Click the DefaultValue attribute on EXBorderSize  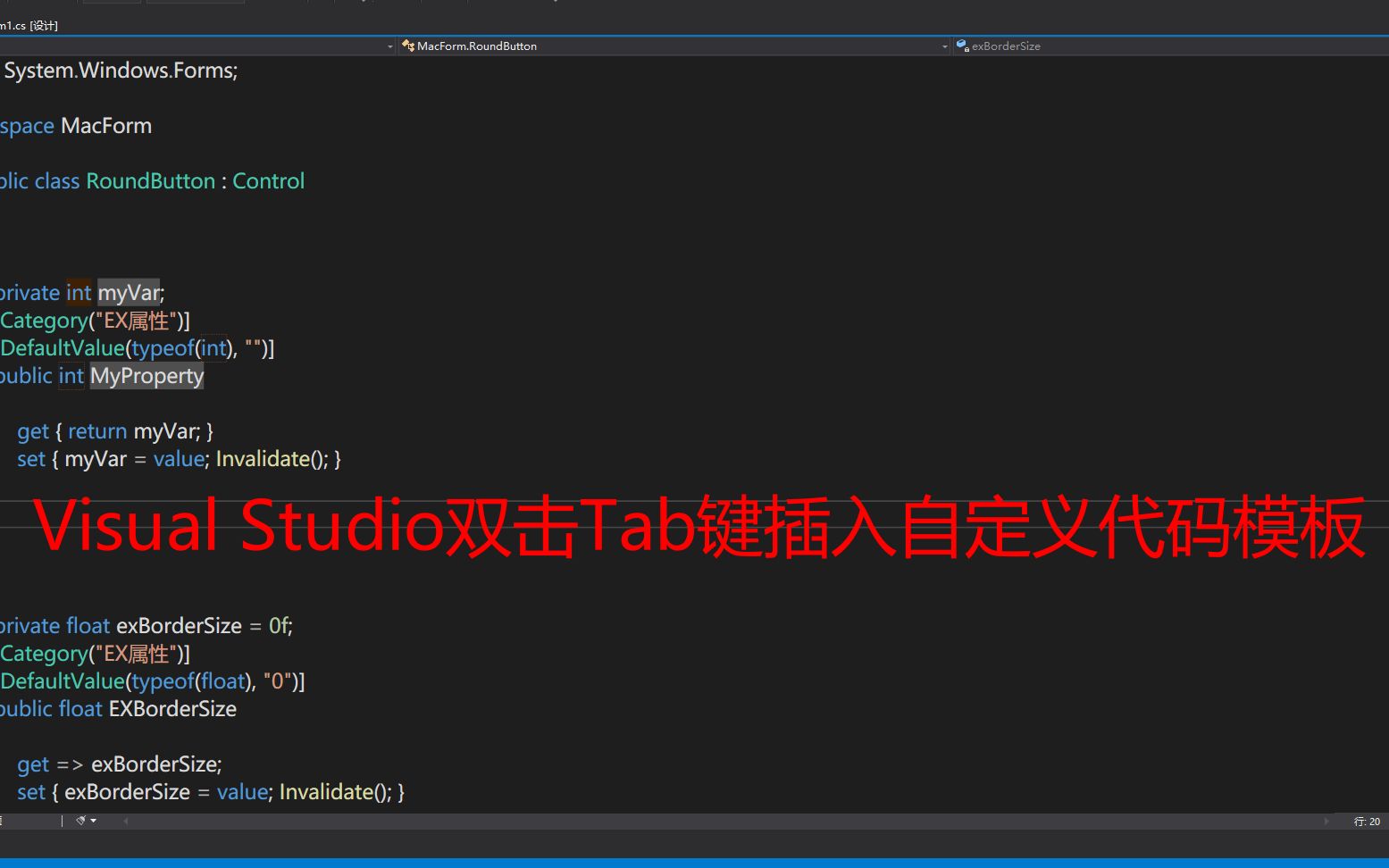pyautogui.click(x=61, y=680)
